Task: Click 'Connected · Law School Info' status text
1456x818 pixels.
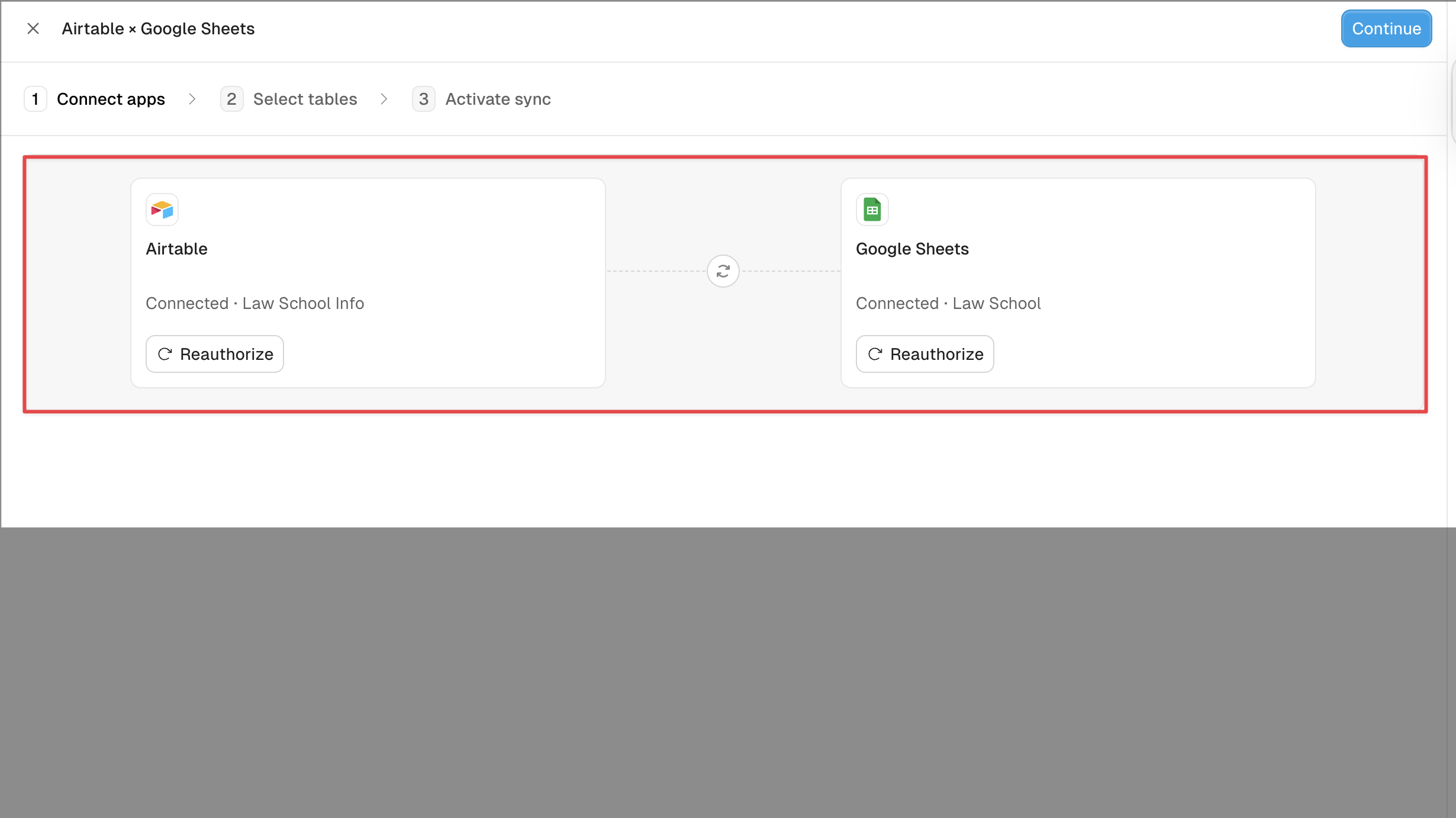Action: (255, 303)
